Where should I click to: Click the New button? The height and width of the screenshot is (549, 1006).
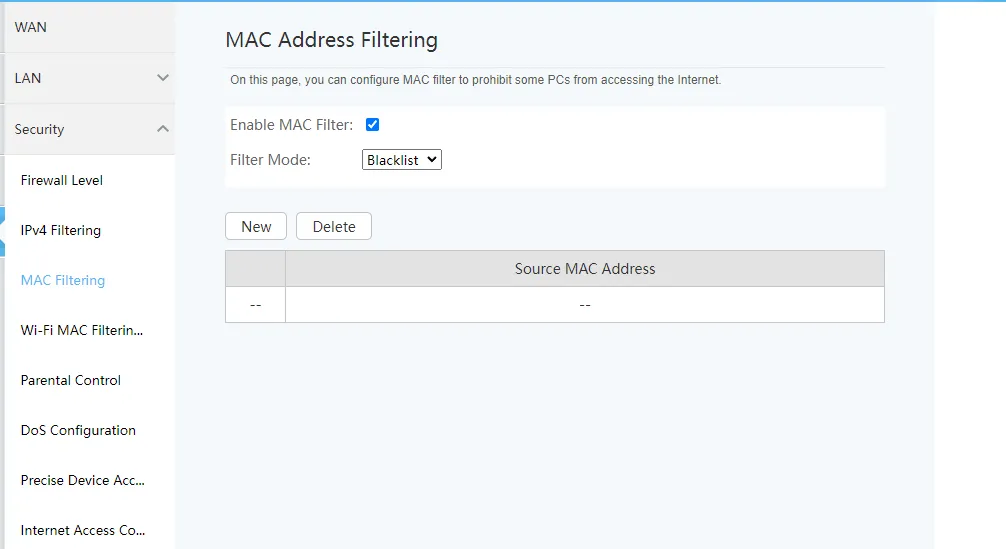(256, 226)
